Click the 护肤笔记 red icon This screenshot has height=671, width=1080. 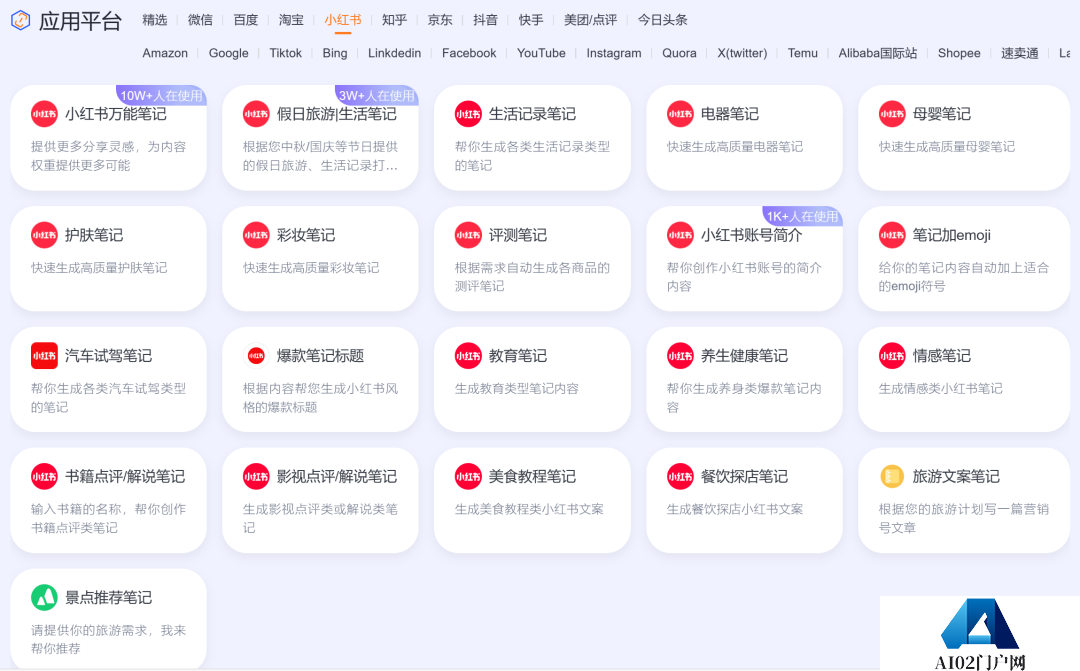[44, 235]
